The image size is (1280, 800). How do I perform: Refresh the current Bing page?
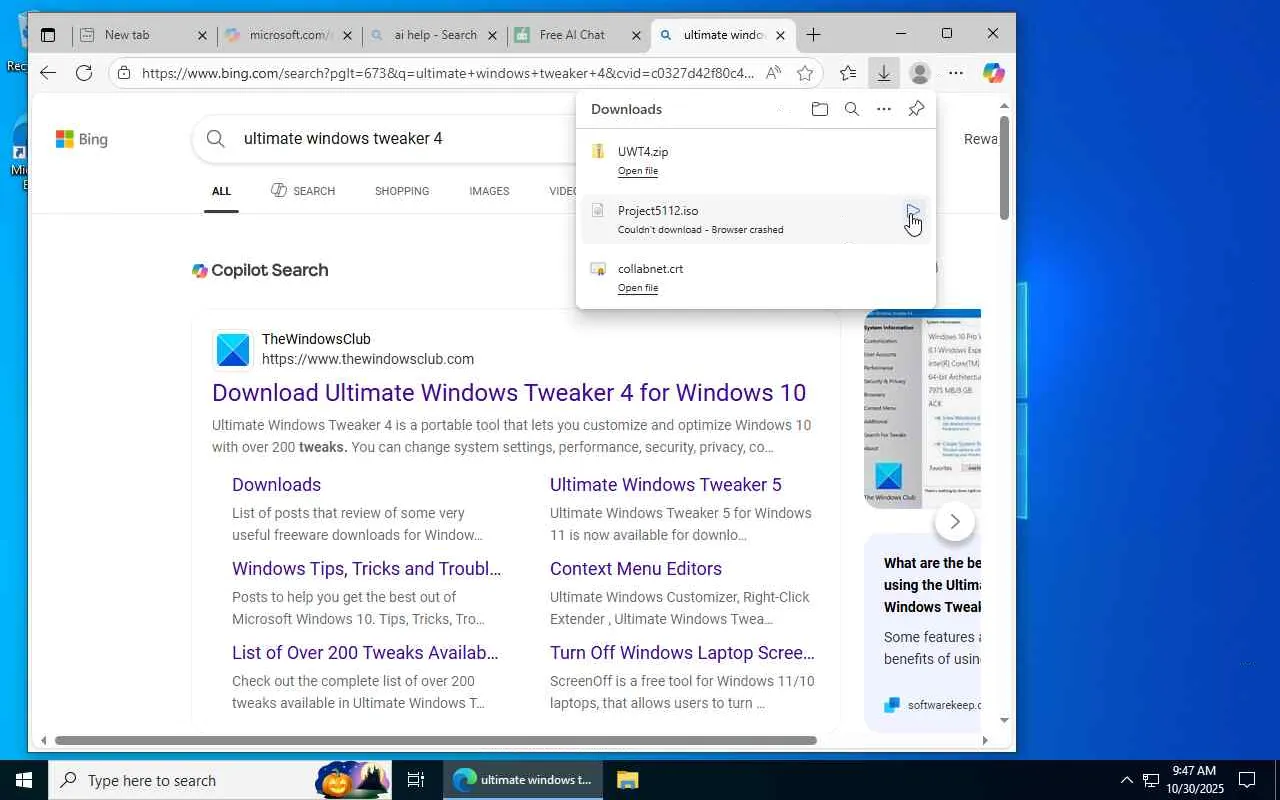tap(84, 73)
